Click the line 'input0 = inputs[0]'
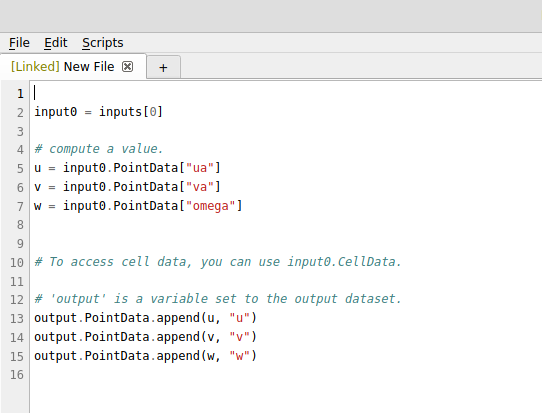The height and width of the screenshot is (413, 542). pos(99,112)
